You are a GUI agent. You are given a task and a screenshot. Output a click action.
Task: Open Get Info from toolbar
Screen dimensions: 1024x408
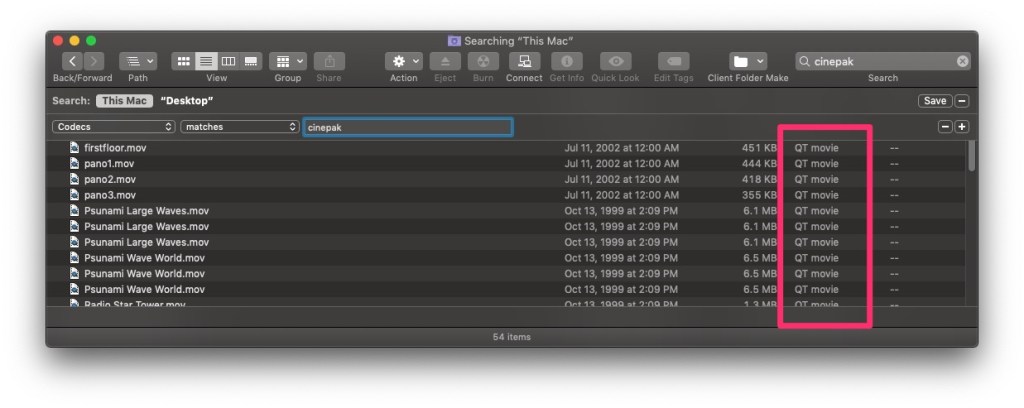pos(565,61)
